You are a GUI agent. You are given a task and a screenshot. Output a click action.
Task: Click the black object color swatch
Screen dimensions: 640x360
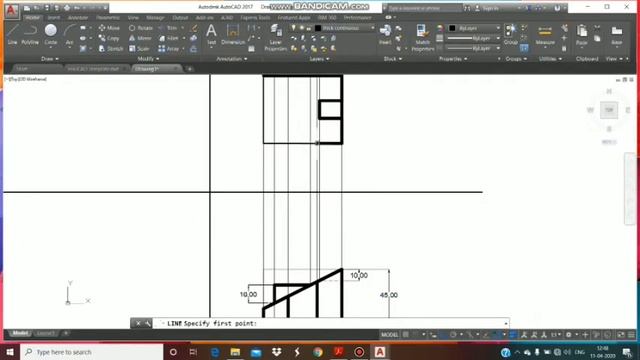pos(452,28)
